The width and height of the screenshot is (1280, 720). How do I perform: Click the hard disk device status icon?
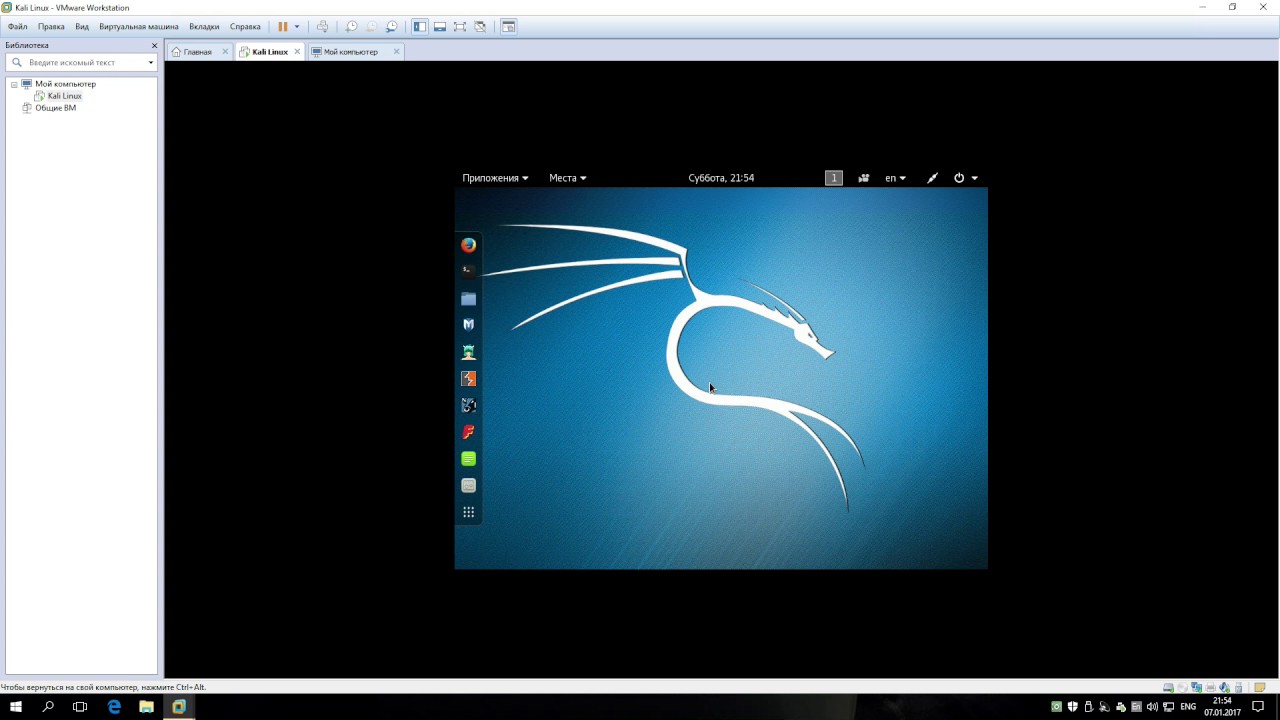pyautogui.click(x=1168, y=688)
